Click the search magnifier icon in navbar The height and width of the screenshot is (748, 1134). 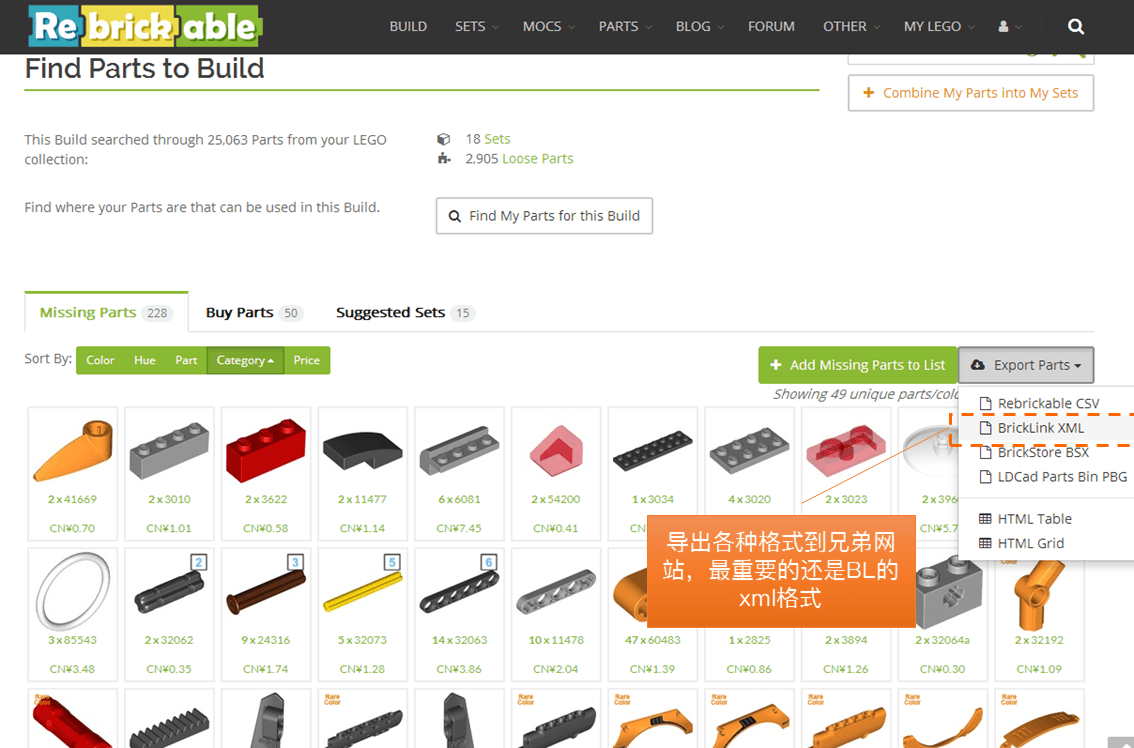1075,27
